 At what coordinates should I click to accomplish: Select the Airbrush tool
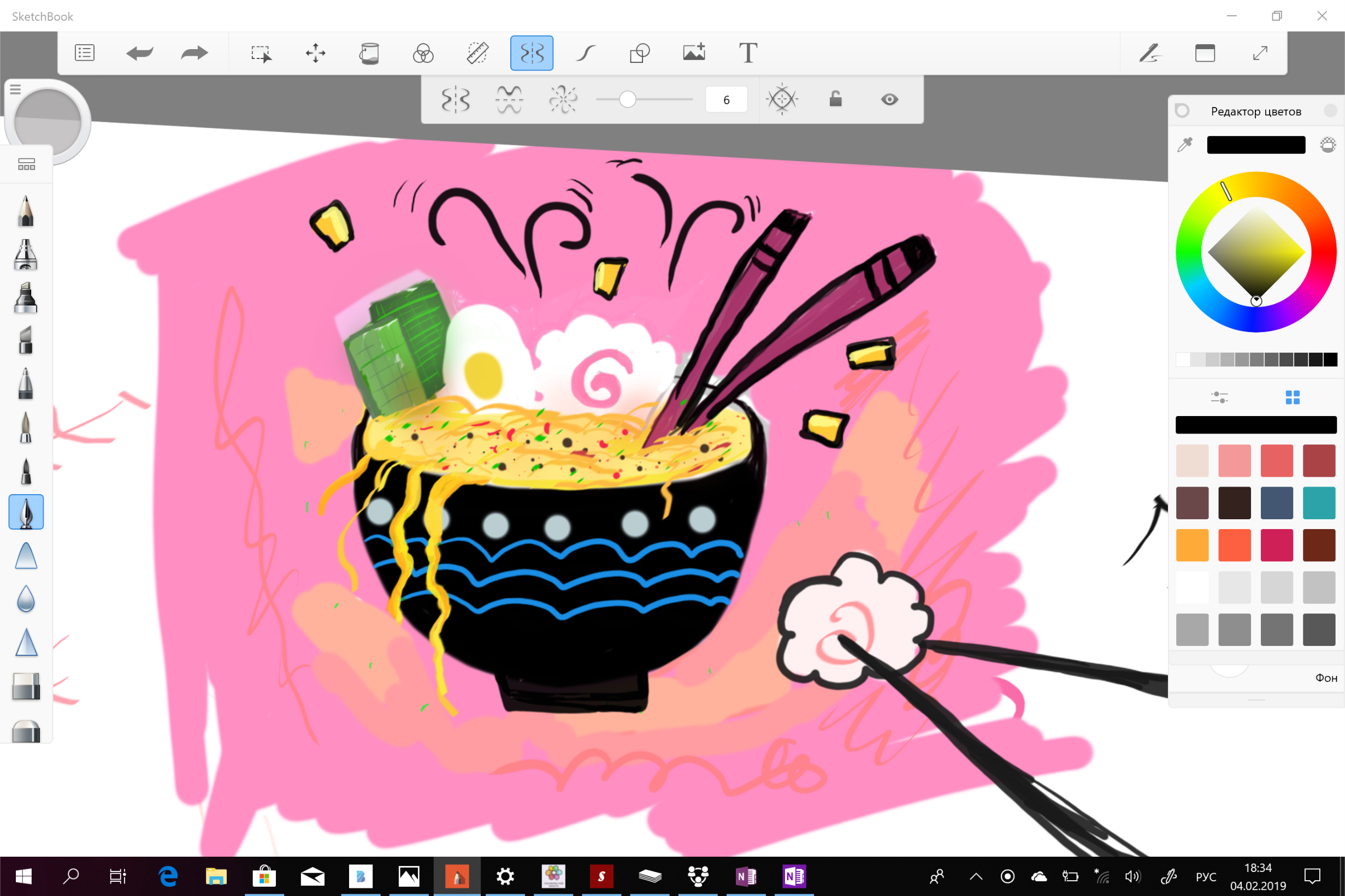tap(26, 254)
